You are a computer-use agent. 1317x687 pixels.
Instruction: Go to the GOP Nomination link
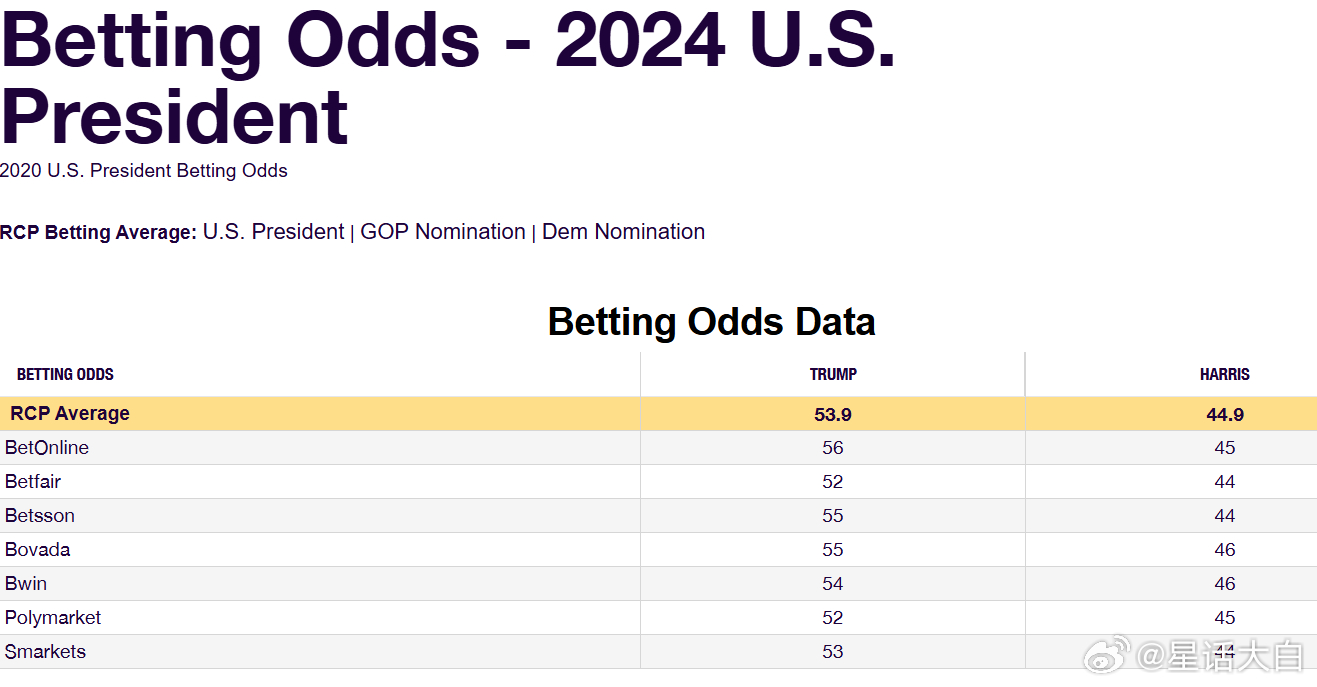[x=442, y=232]
